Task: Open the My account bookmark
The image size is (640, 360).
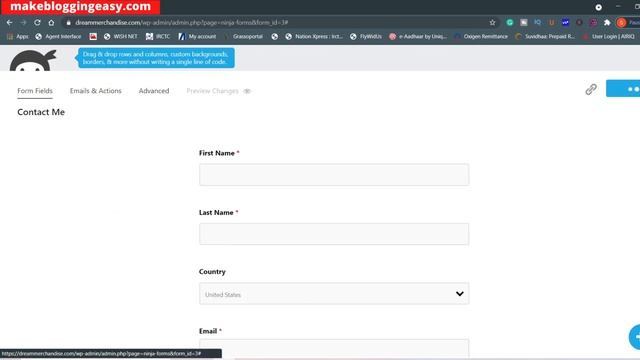Action: (198, 36)
